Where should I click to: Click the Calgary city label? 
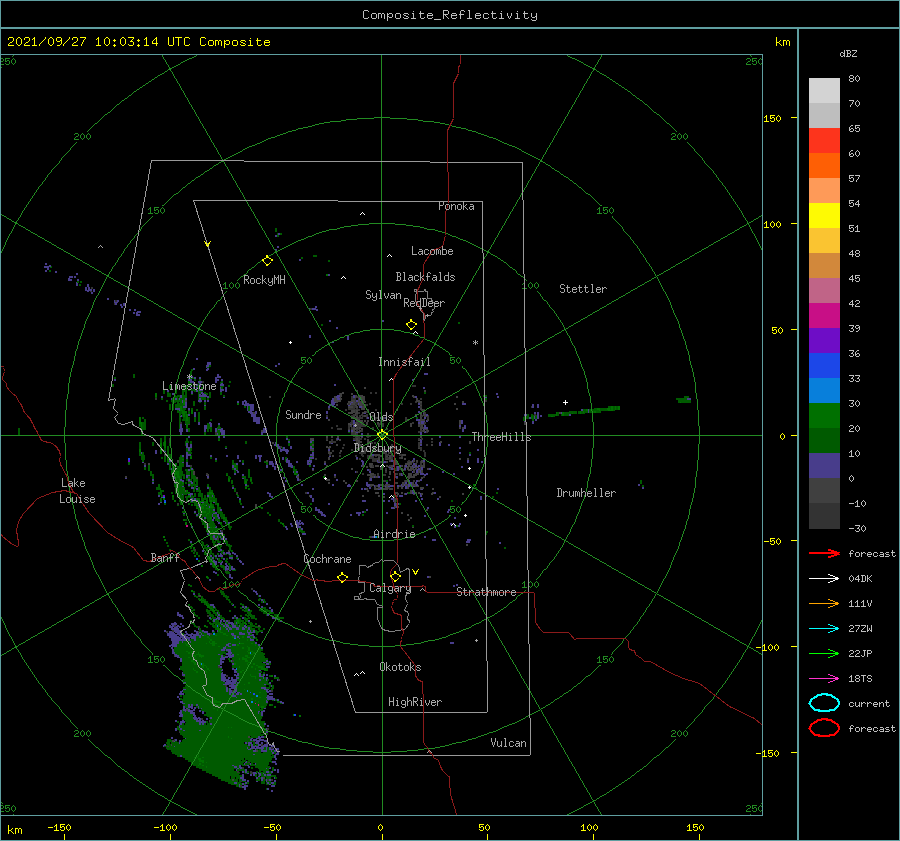tap(390, 588)
